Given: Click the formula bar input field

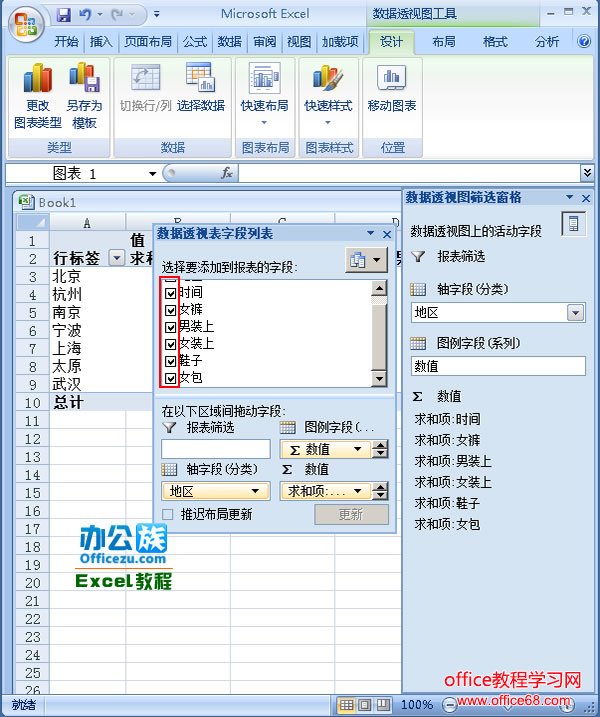Looking at the screenshot, I should 409,173.
